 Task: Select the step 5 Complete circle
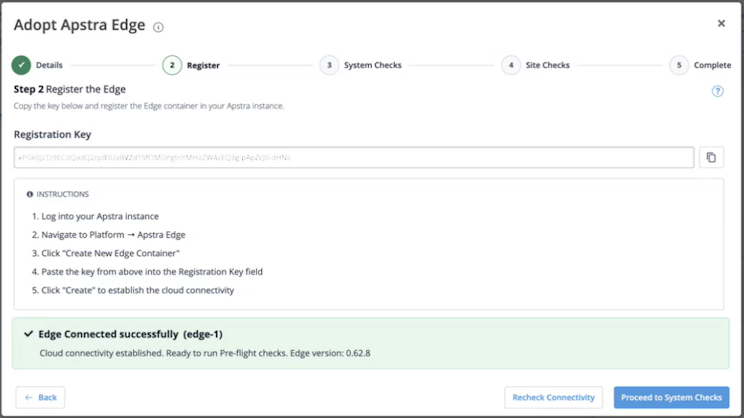[679, 65]
